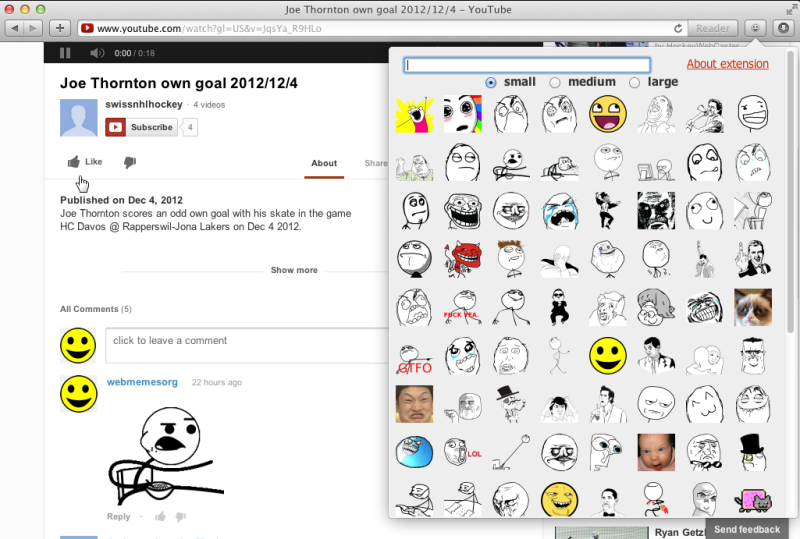Switch to the Share tab
The height and width of the screenshot is (539, 800).
376,163
